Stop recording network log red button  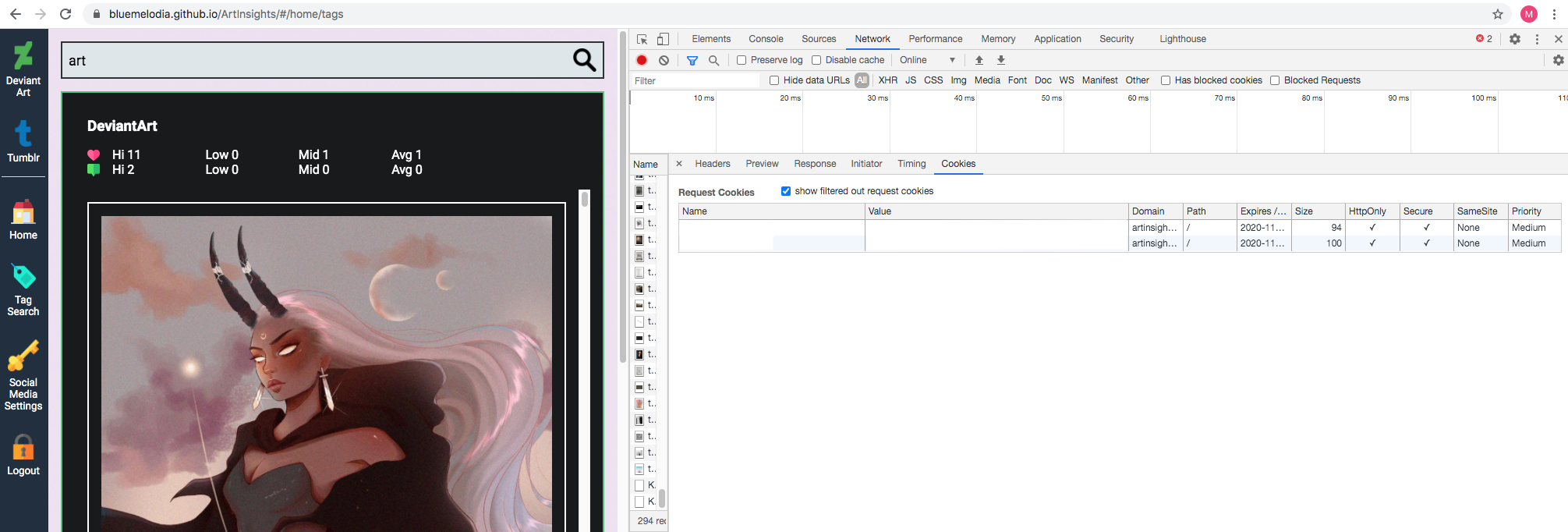[x=642, y=60]
